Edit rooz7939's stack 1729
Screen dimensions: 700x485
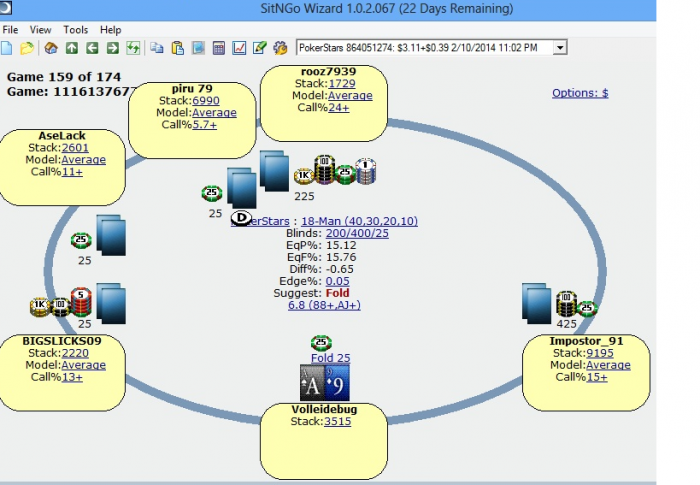342,84
